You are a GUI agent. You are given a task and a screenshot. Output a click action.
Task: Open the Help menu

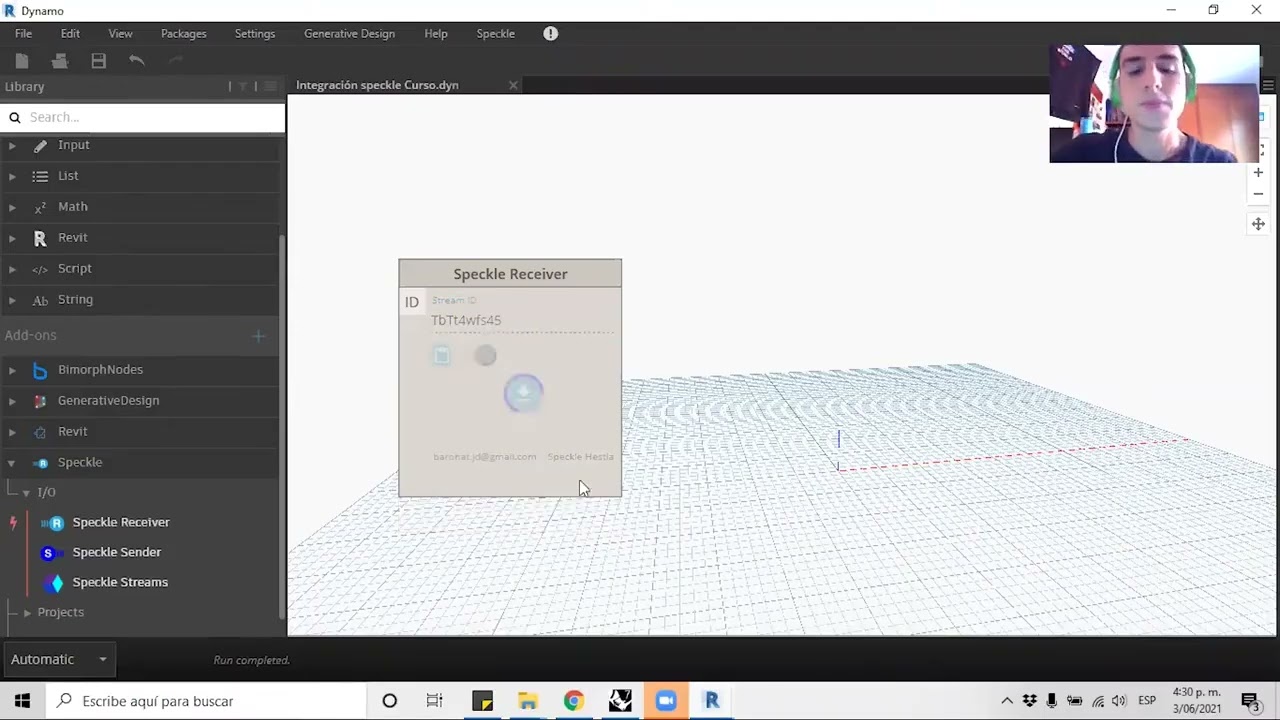436,33
